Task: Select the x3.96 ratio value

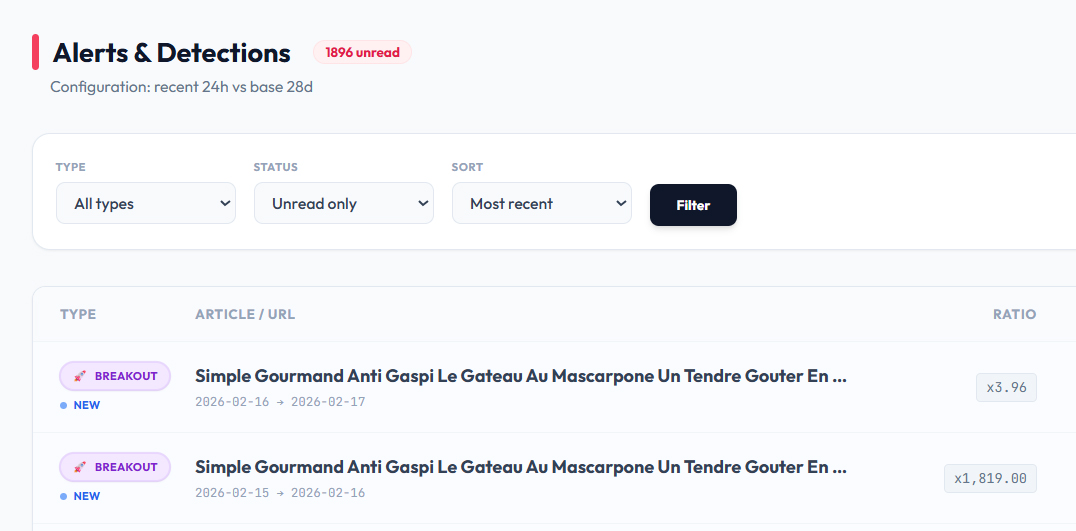Action: coord(1006,388)
